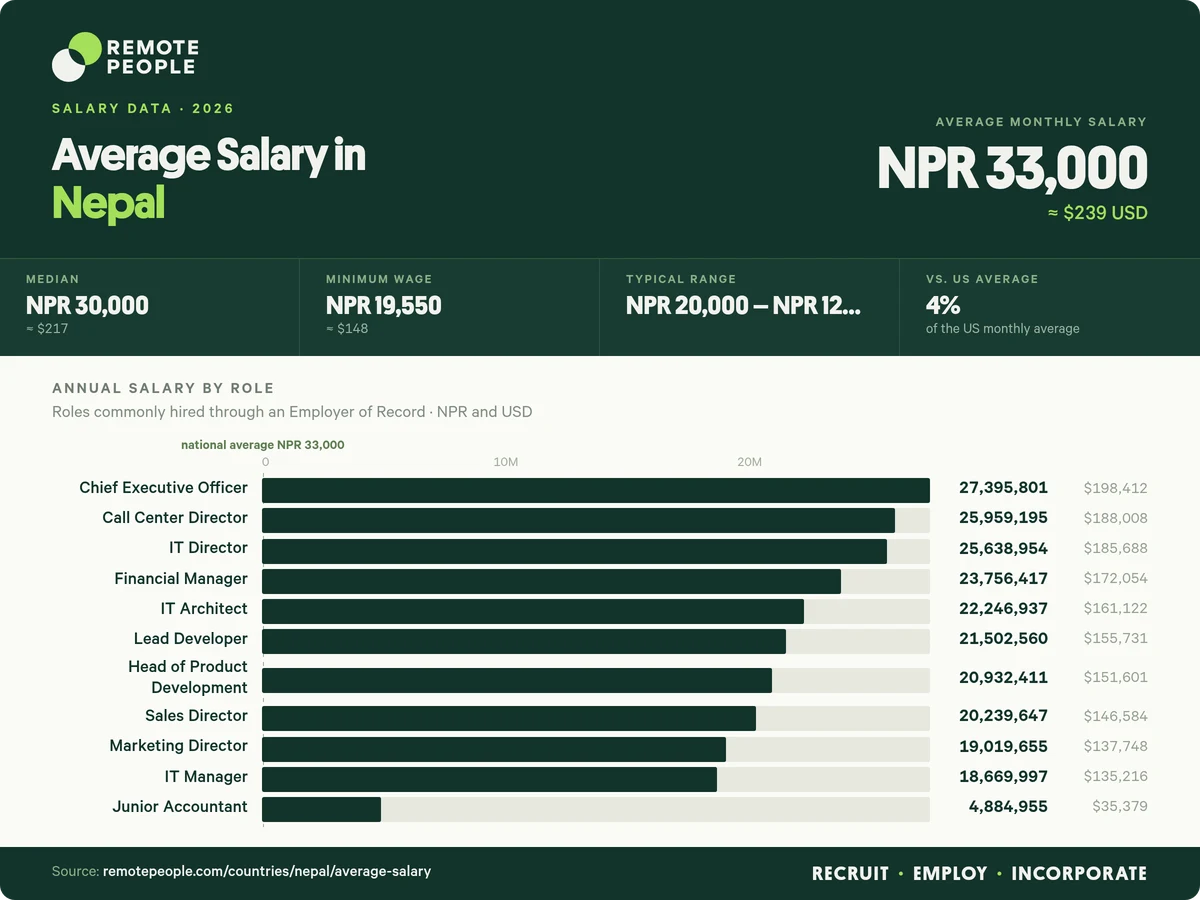Click the SALARY DATA · 2026 label
Viewport: 1200px width, 900px height.
tap(143, 108)
